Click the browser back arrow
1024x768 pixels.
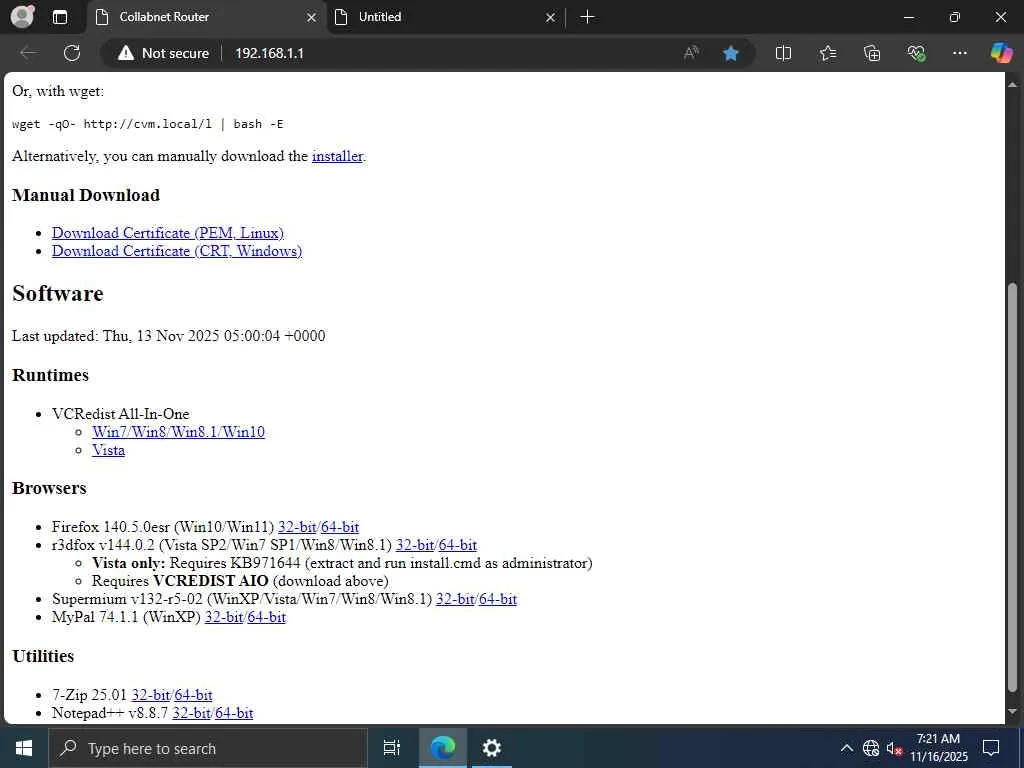pos(28,53)
